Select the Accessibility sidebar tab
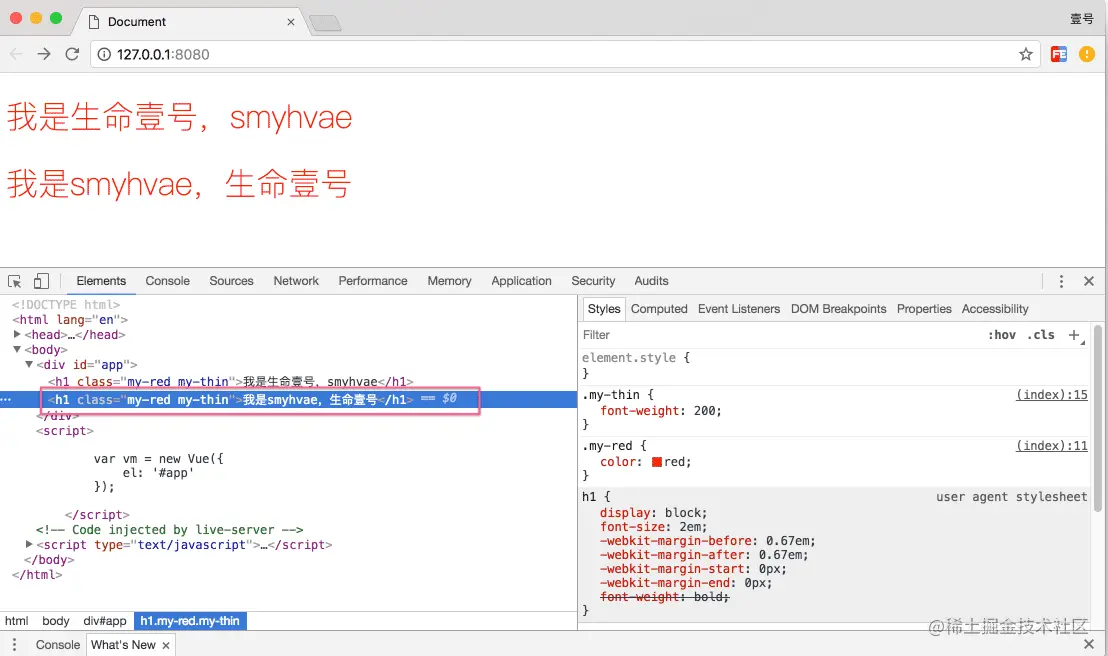 [x=994, y=309]
